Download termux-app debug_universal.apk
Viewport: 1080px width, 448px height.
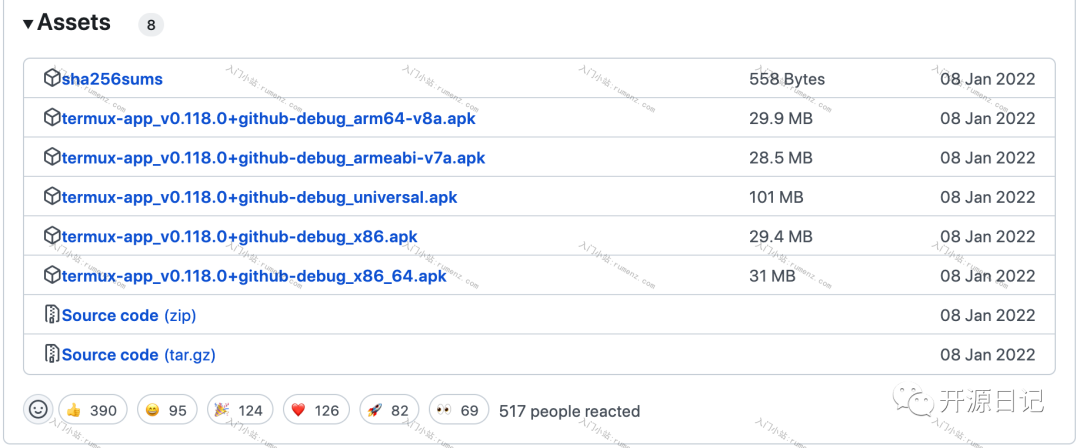pyautogui.click(x=260, y=197)
